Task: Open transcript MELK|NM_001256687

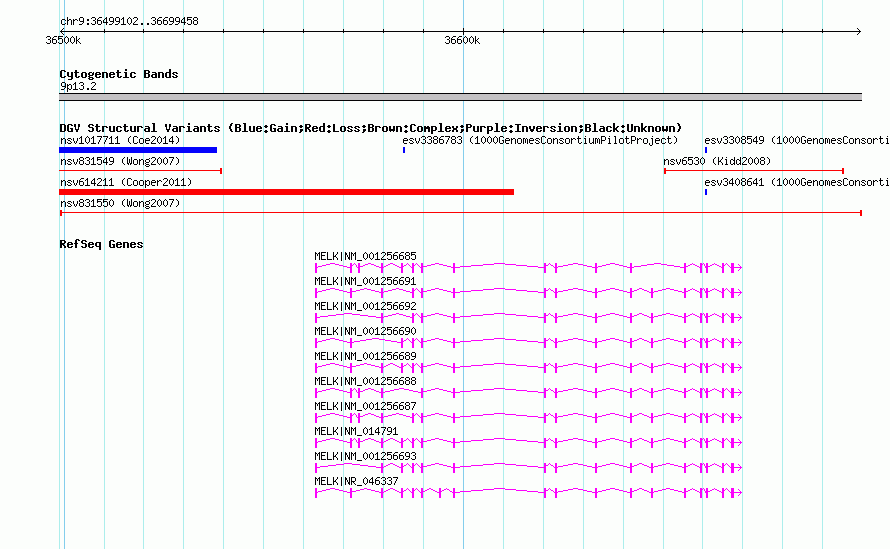Action: (x=366, y=406)
